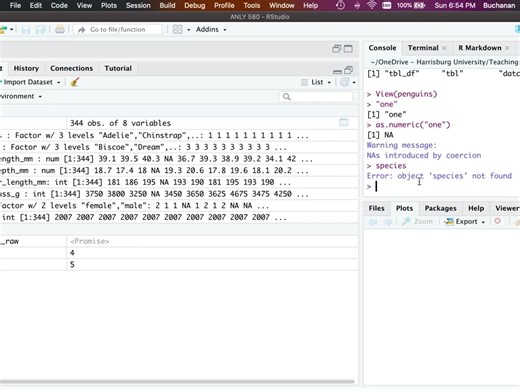The image size is (520, 390).
Task: Click the 'Error: object species not found' line
Action: pyautogui.click(x=439, y=176)
